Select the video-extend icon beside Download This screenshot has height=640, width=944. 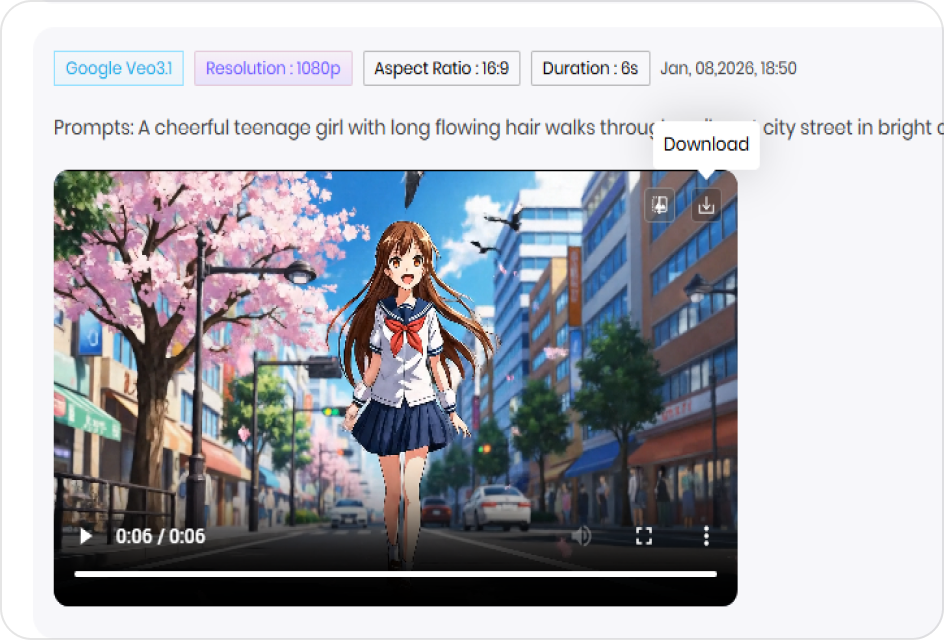pyautogui.click(x=659, y=204)
